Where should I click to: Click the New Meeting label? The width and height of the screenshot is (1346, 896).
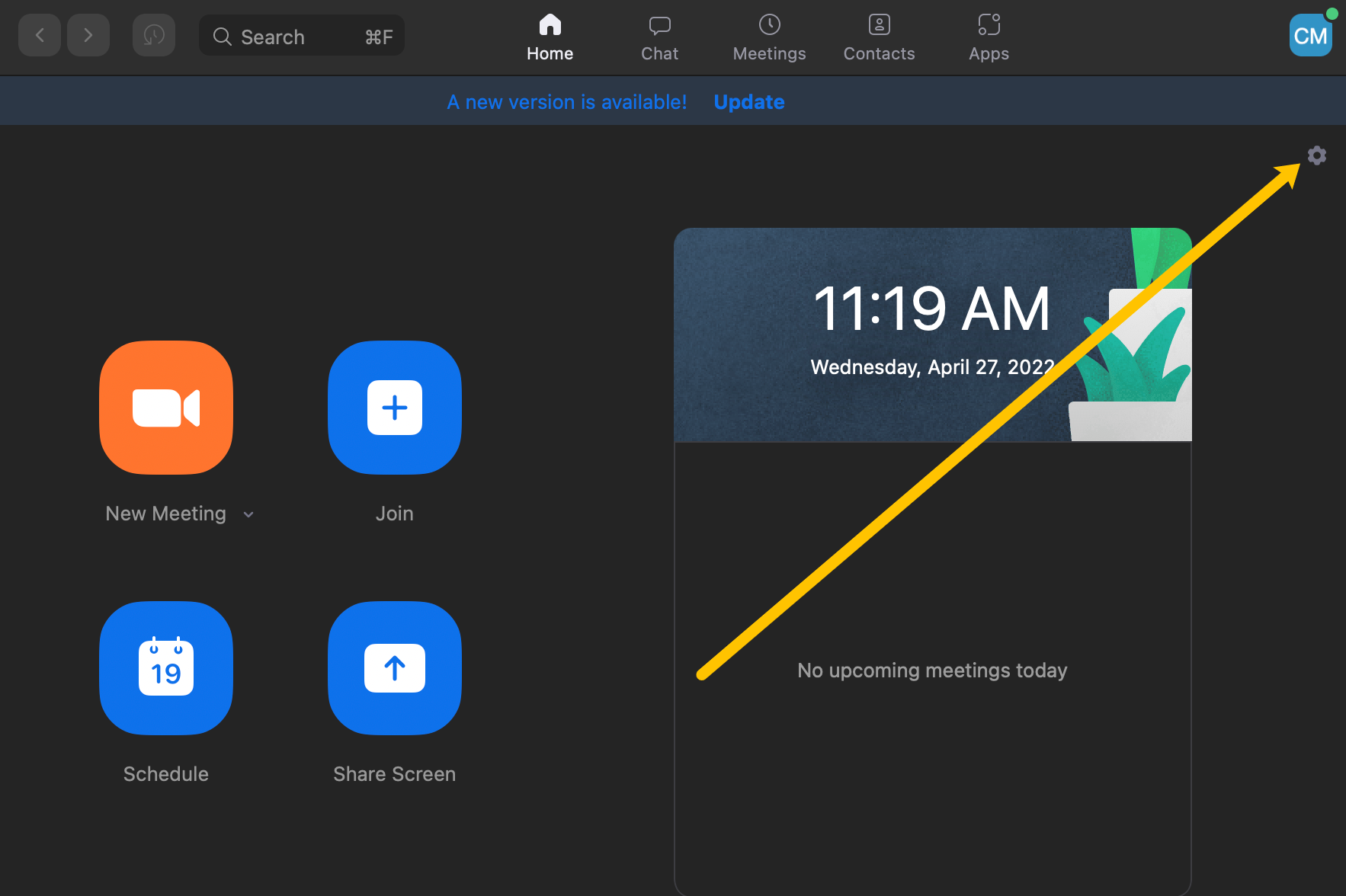pyautogui.click(x=166, y=514)
